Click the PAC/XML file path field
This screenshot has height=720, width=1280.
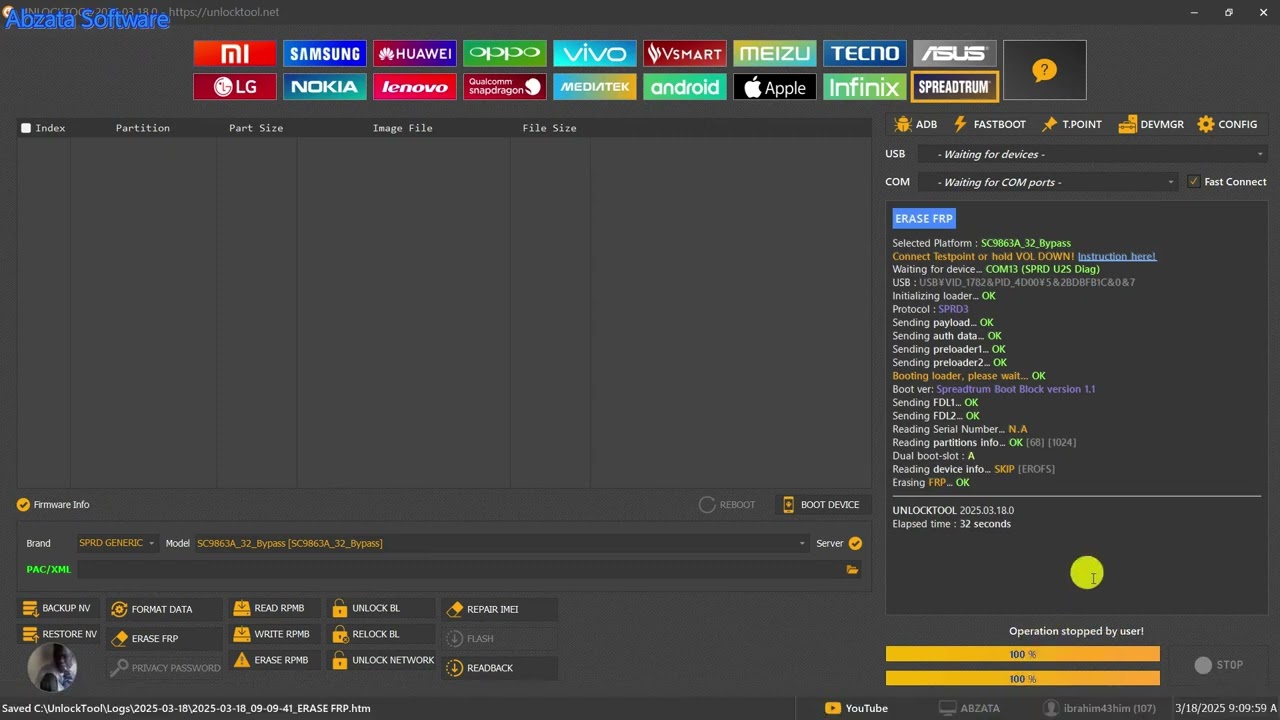461,570
